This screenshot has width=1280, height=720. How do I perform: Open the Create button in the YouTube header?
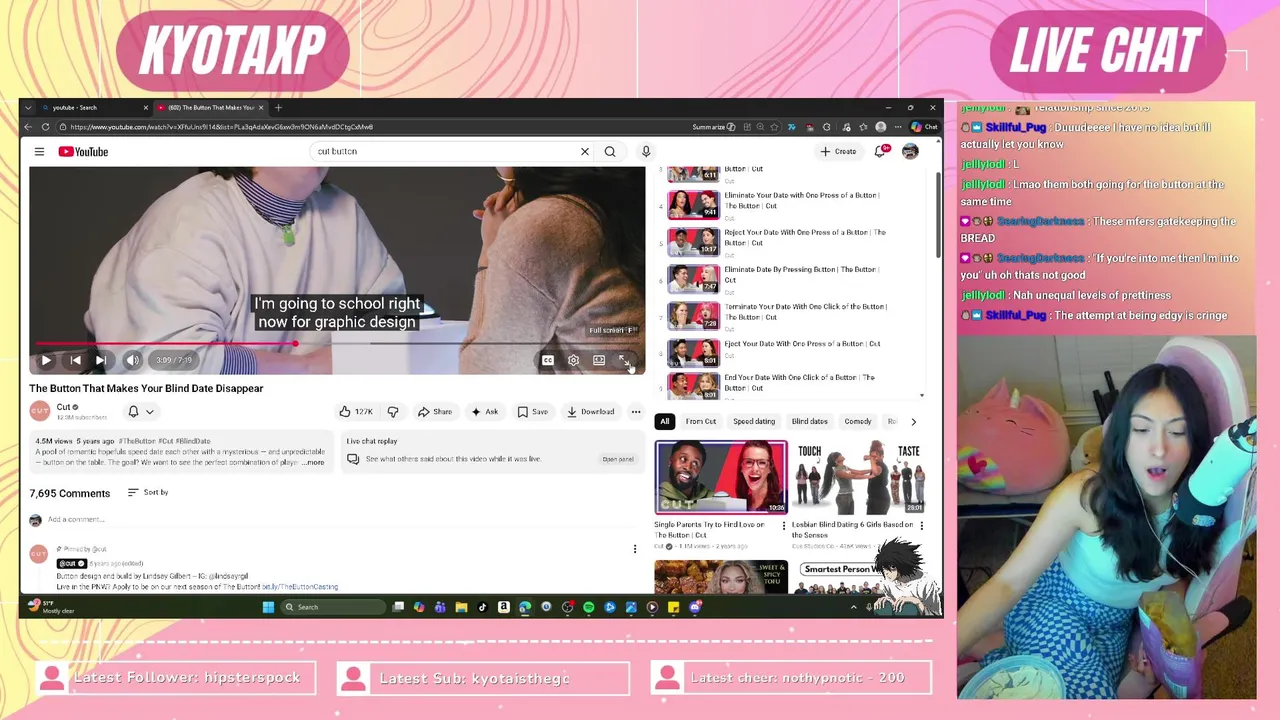tap(838, 151)
